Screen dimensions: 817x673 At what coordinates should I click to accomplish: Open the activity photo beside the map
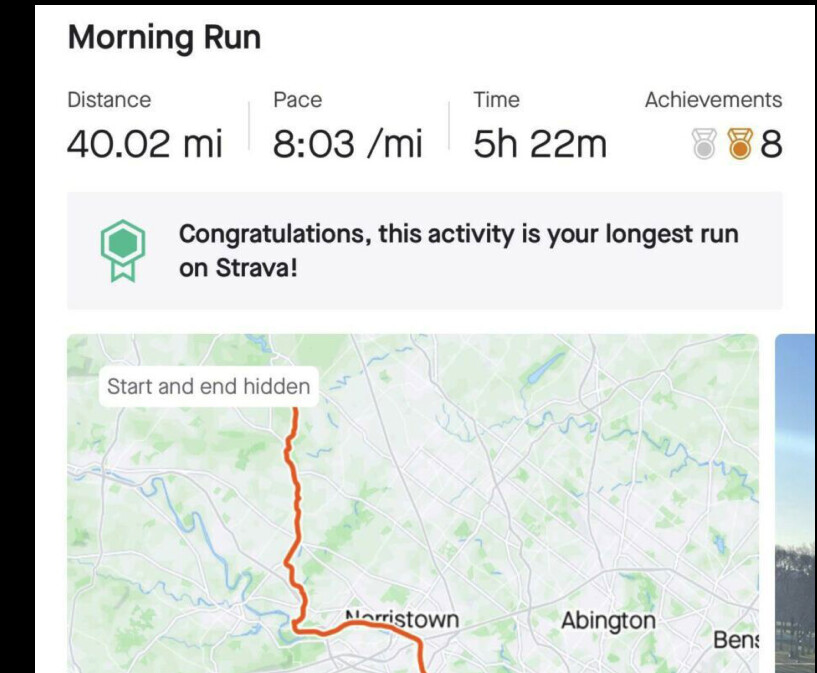pyautogui.click(x=796, y=500)
